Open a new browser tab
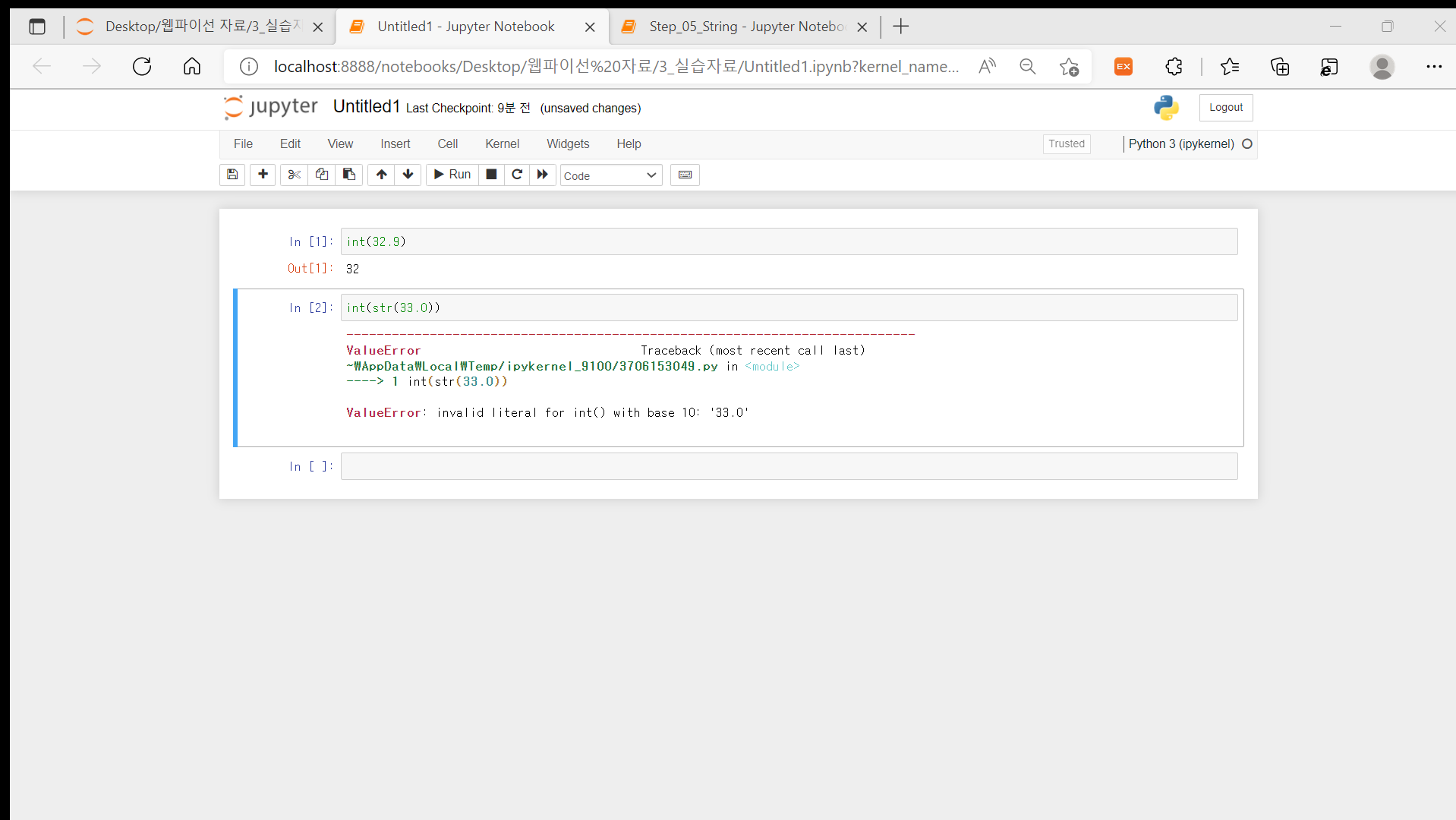Image resolution: width=1456 pixels, height=820 pixels. [901, 27]
